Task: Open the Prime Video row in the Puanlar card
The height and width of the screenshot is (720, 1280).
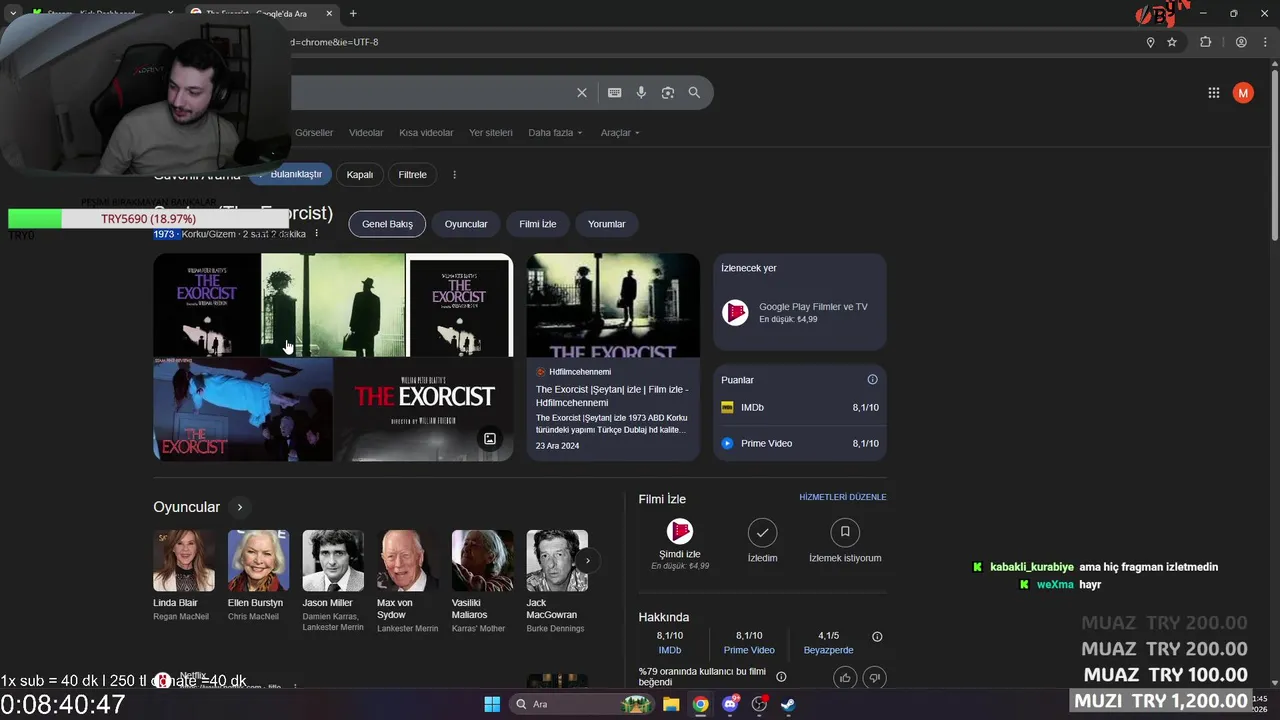Action: coord(800,443)
